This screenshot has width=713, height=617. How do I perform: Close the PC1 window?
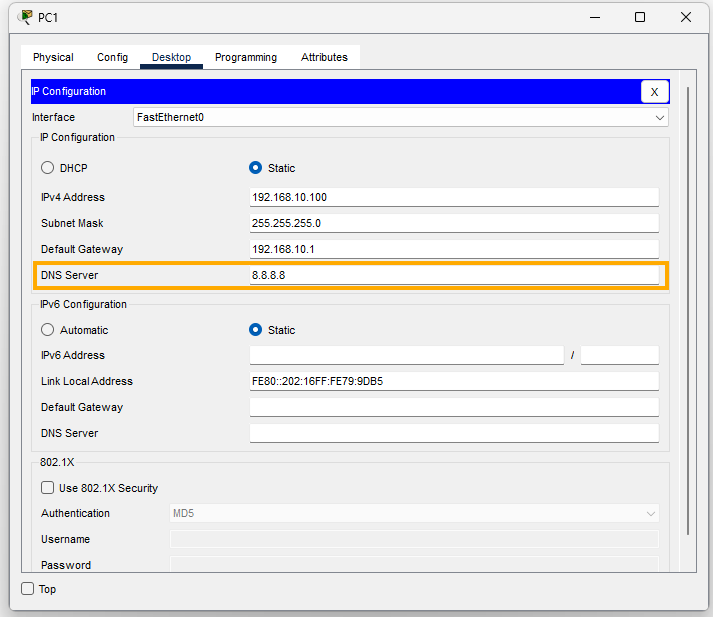(x=686, y=17)
